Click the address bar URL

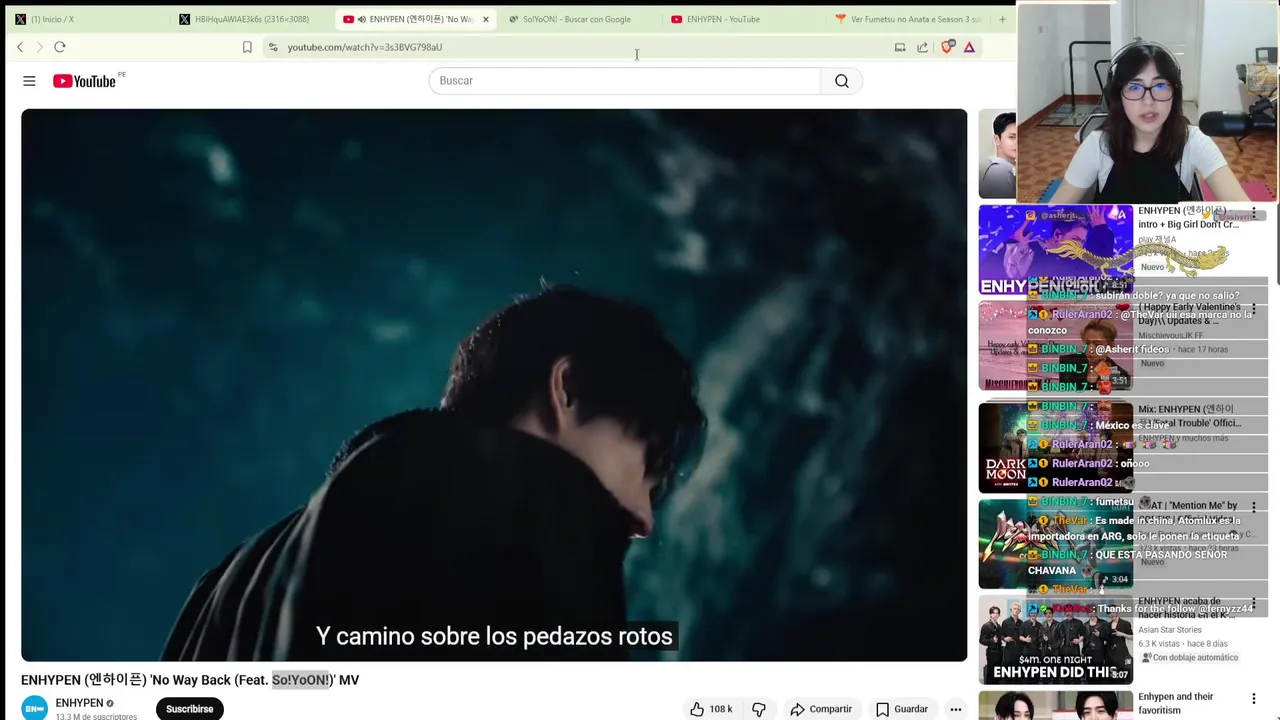pos(365,47)
